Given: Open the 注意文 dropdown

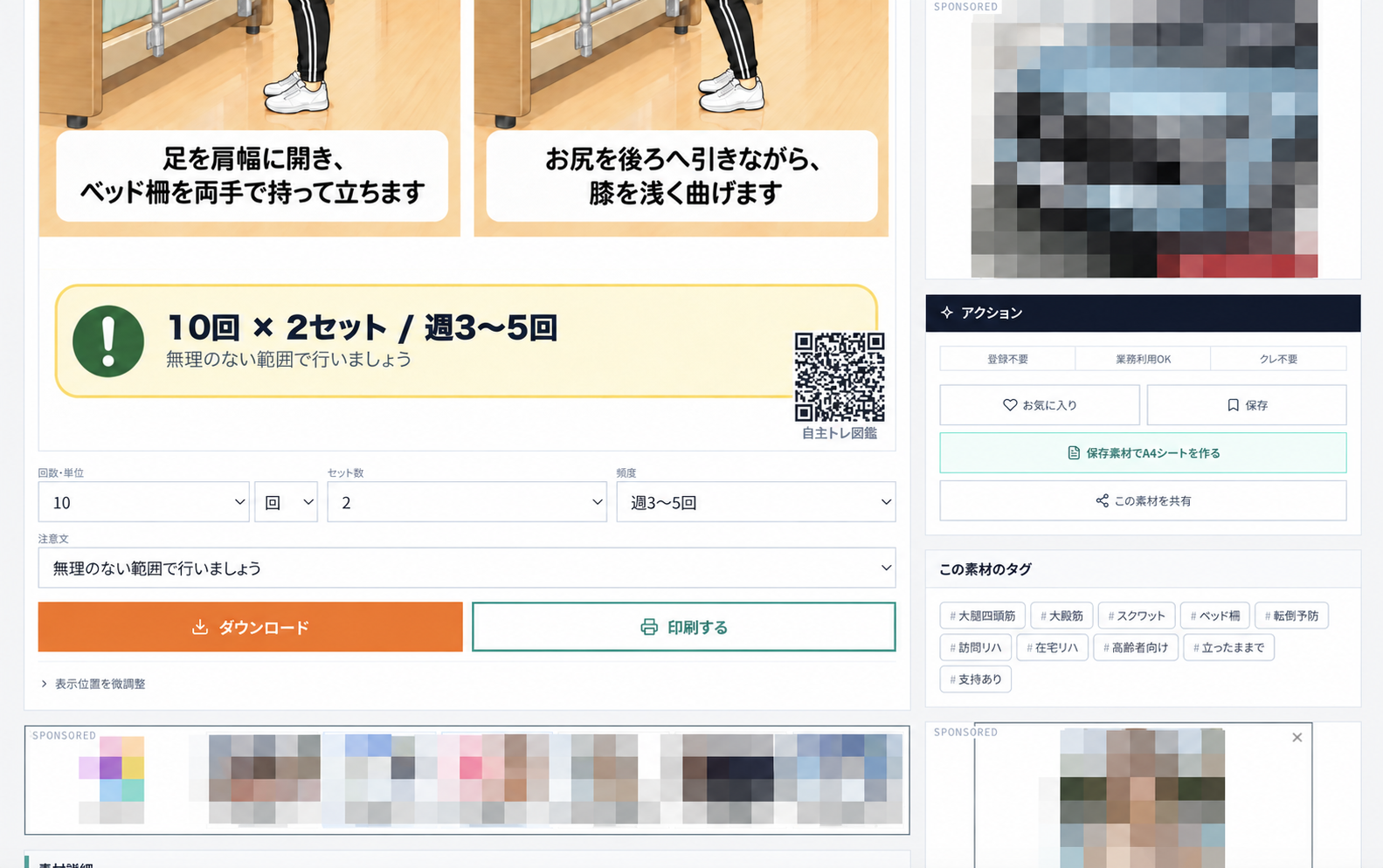Looking at the screenshot, I should pyautogui.click(x=467, y=568).
